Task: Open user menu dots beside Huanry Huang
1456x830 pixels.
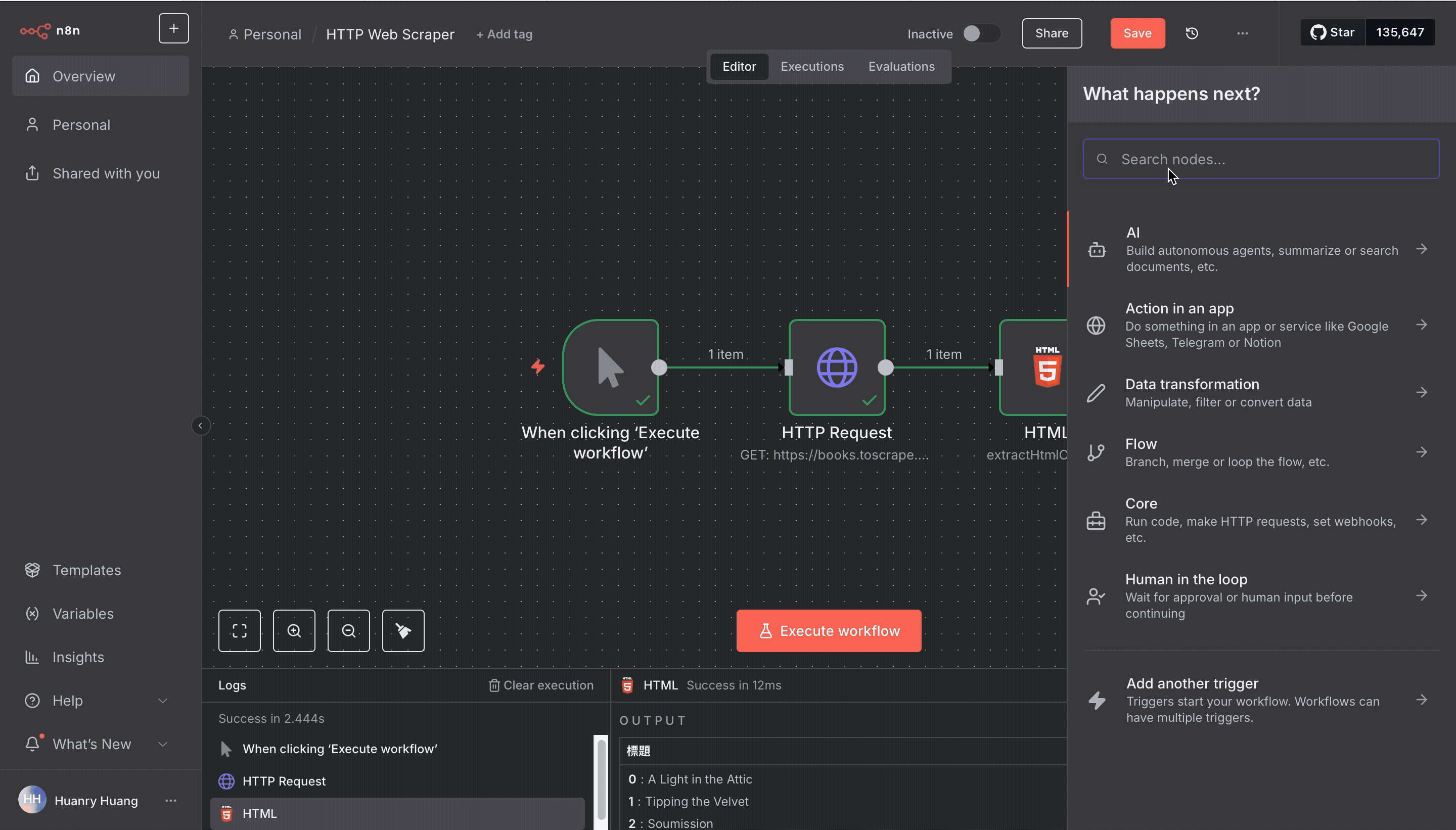Action: pos(170,800)
